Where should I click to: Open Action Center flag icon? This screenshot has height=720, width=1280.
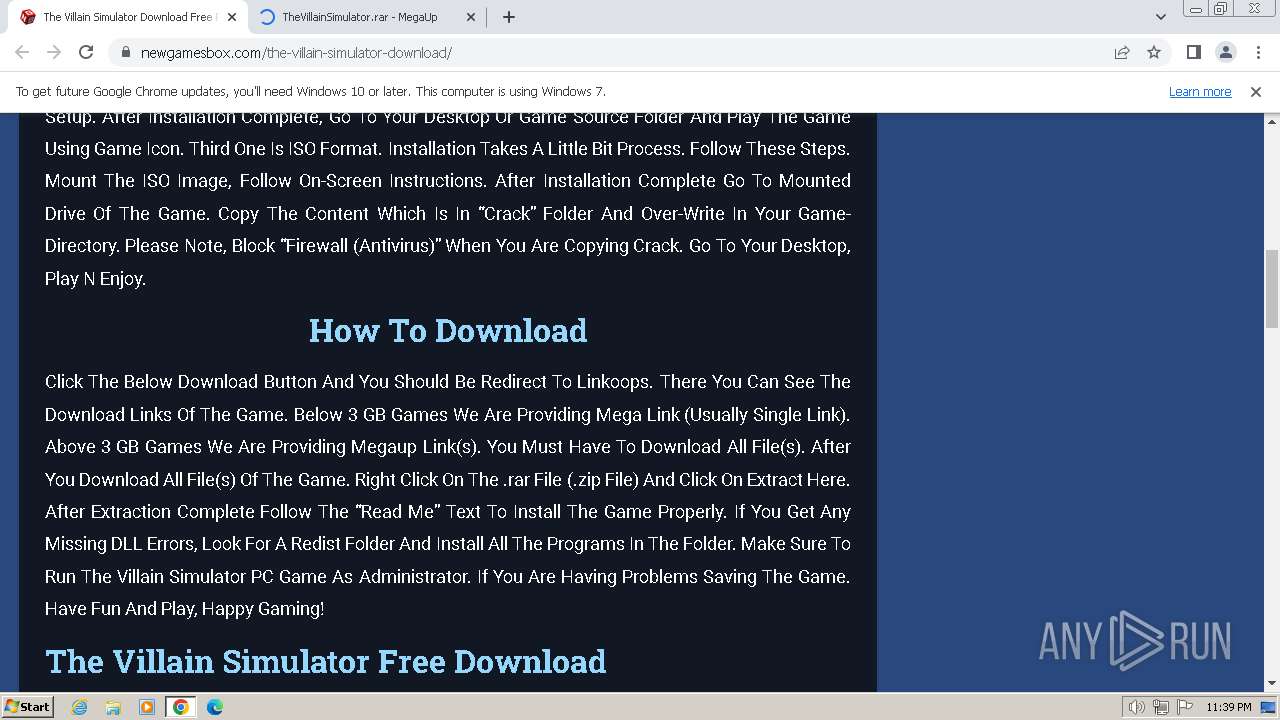(x=1183, y=707)
